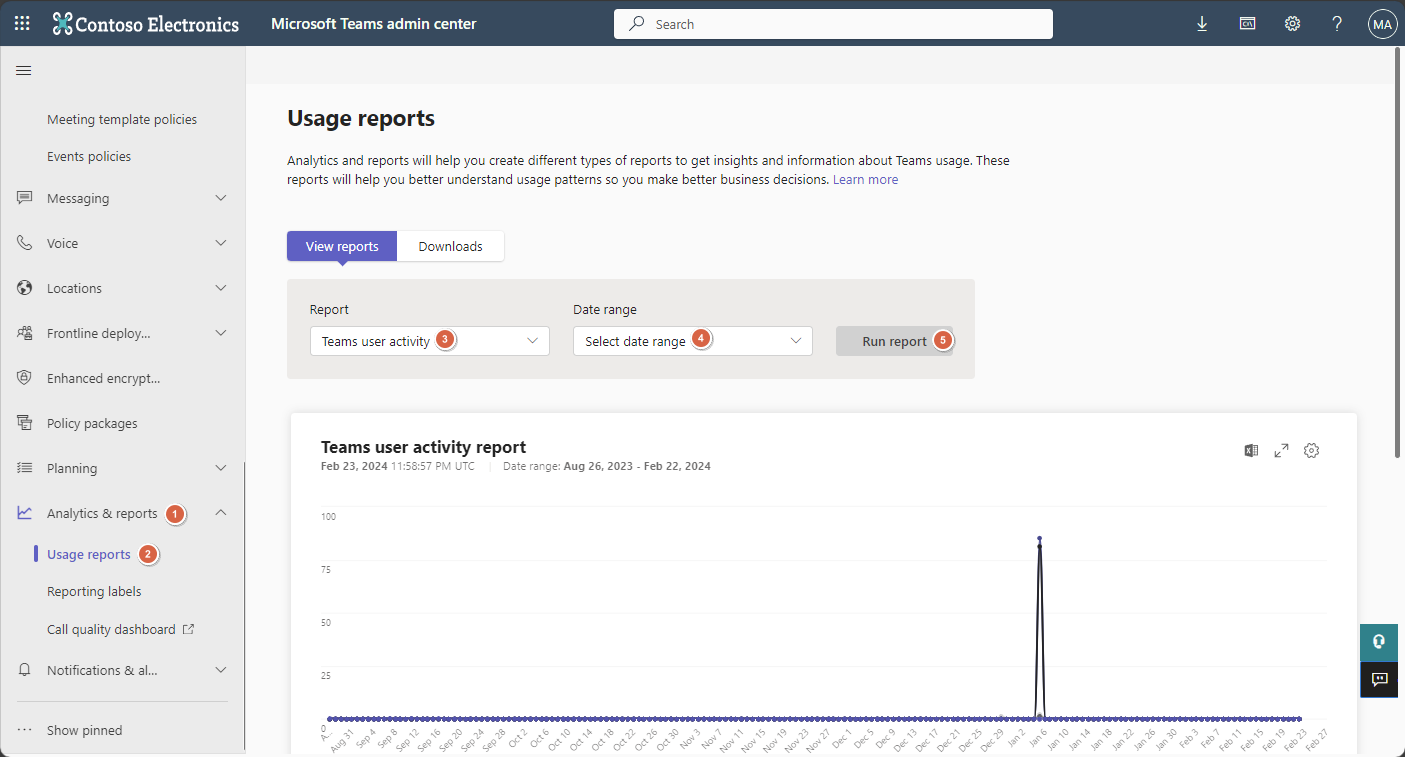Click the Run report button
This screenshot has height=757, width=1405.
pos(894,341)
